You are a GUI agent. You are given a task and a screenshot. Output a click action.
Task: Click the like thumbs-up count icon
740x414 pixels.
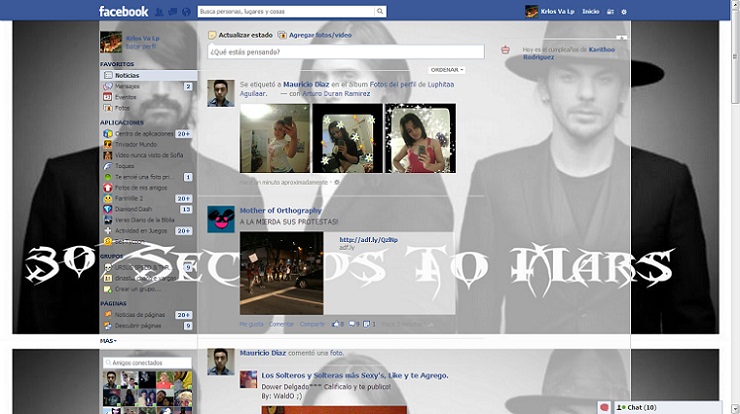coord(336,324)
